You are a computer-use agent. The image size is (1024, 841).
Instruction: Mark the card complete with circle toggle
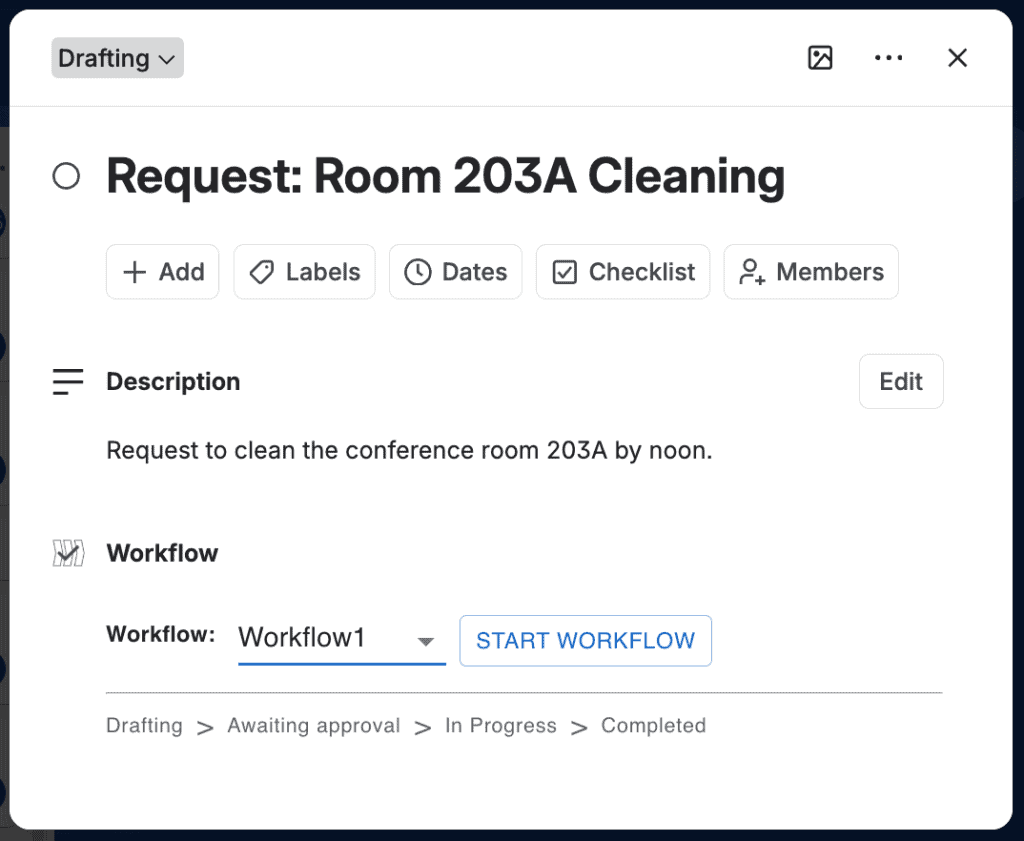(x=66, y=176)
